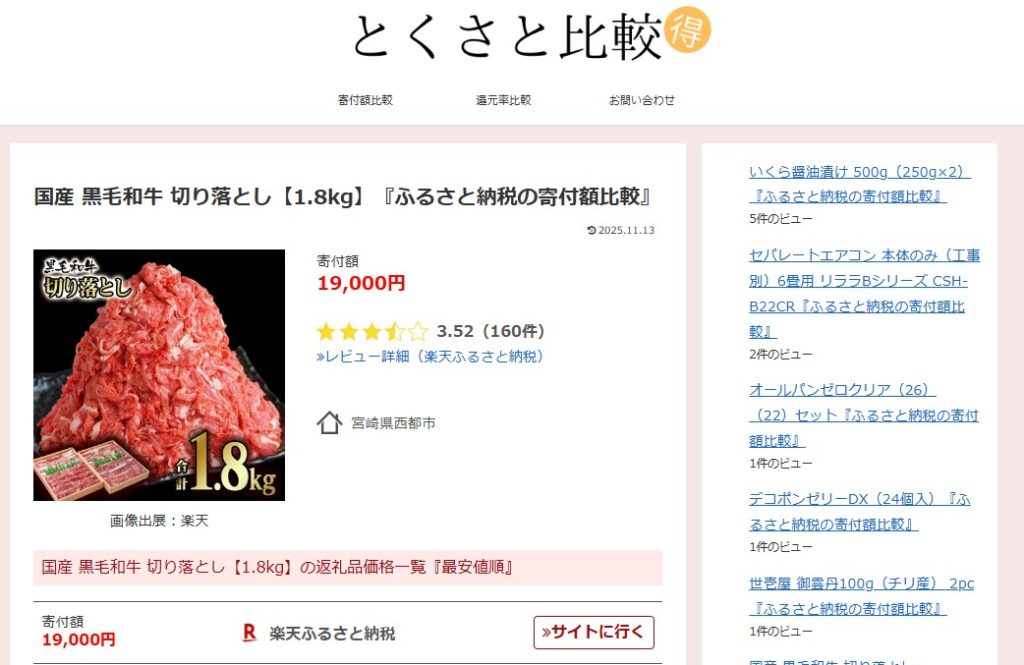Click the 楽天ふるさと納税 row label

pyautogui.click(x=332, y=633)
